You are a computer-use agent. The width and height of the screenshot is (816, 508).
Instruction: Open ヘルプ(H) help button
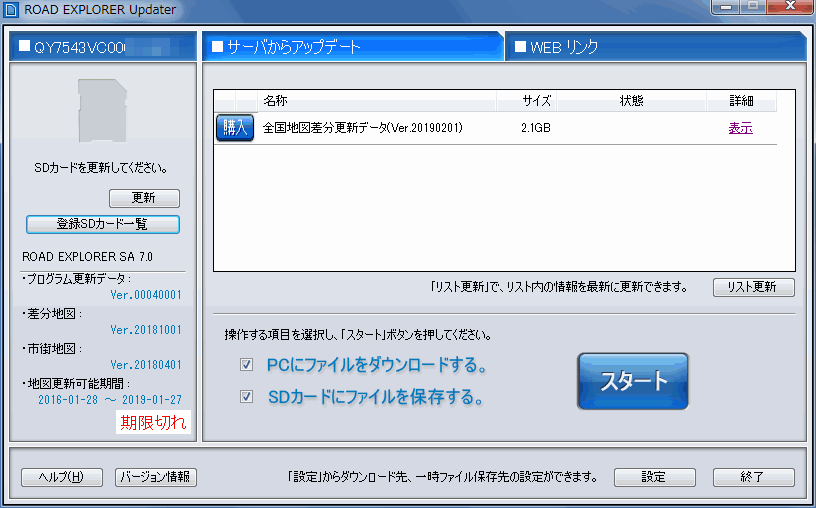[x=62, y=477]
